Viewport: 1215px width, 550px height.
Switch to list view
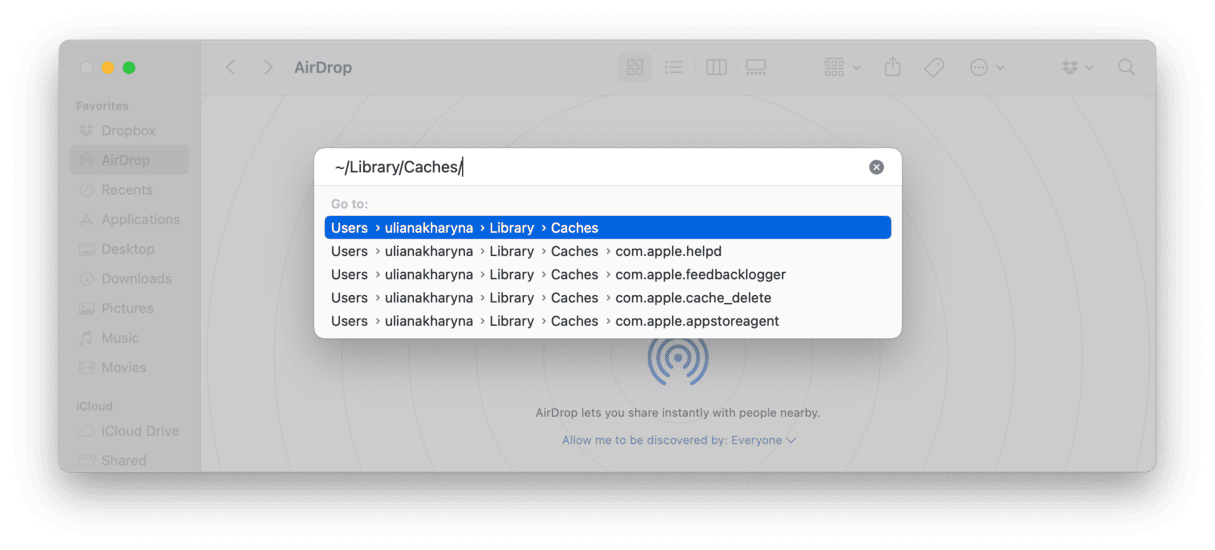click(x=675, y=67)
